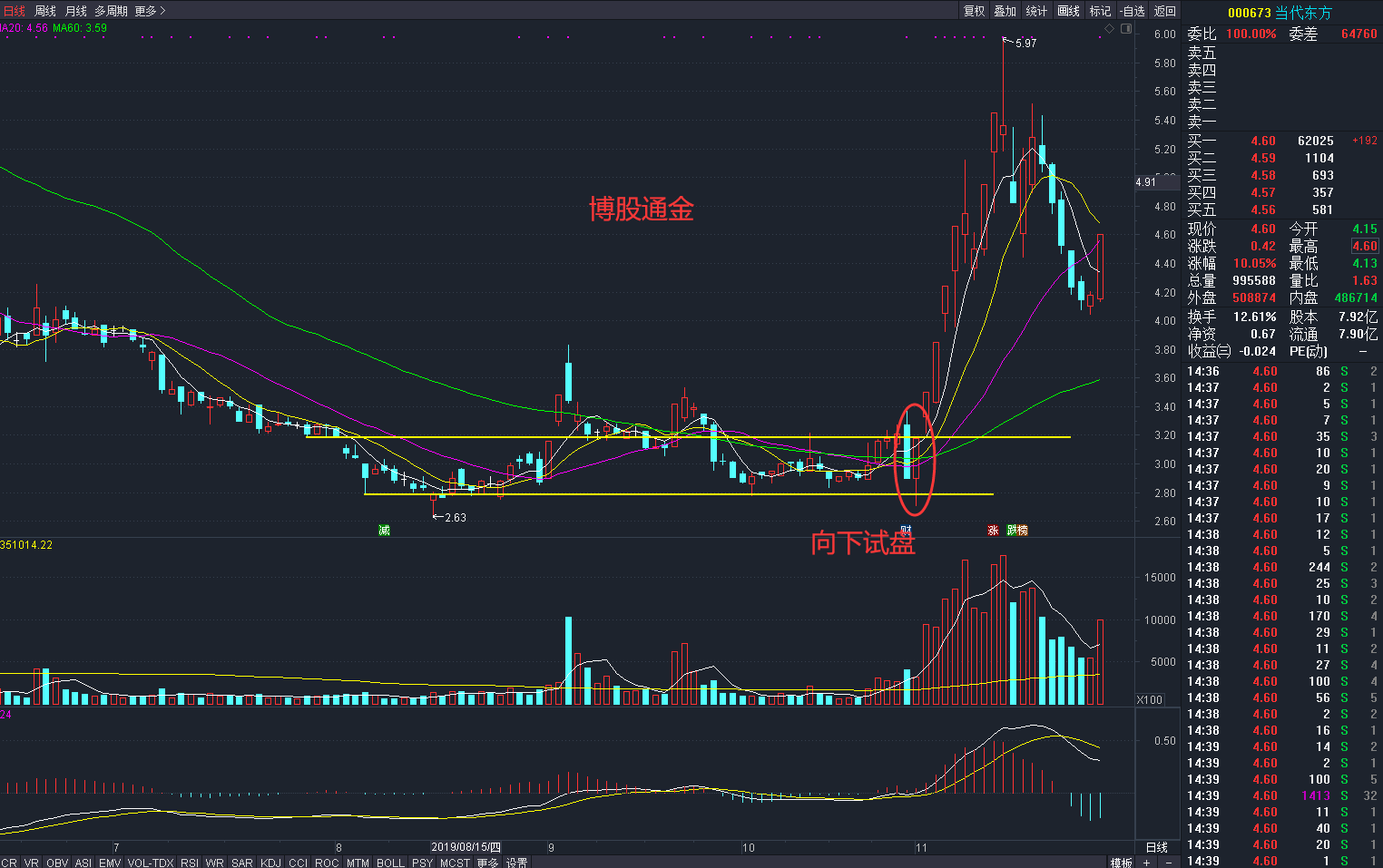1383x868 pixels.
Task: Click the 最高 value 4.60 box
Action: tap(1365, 246)
